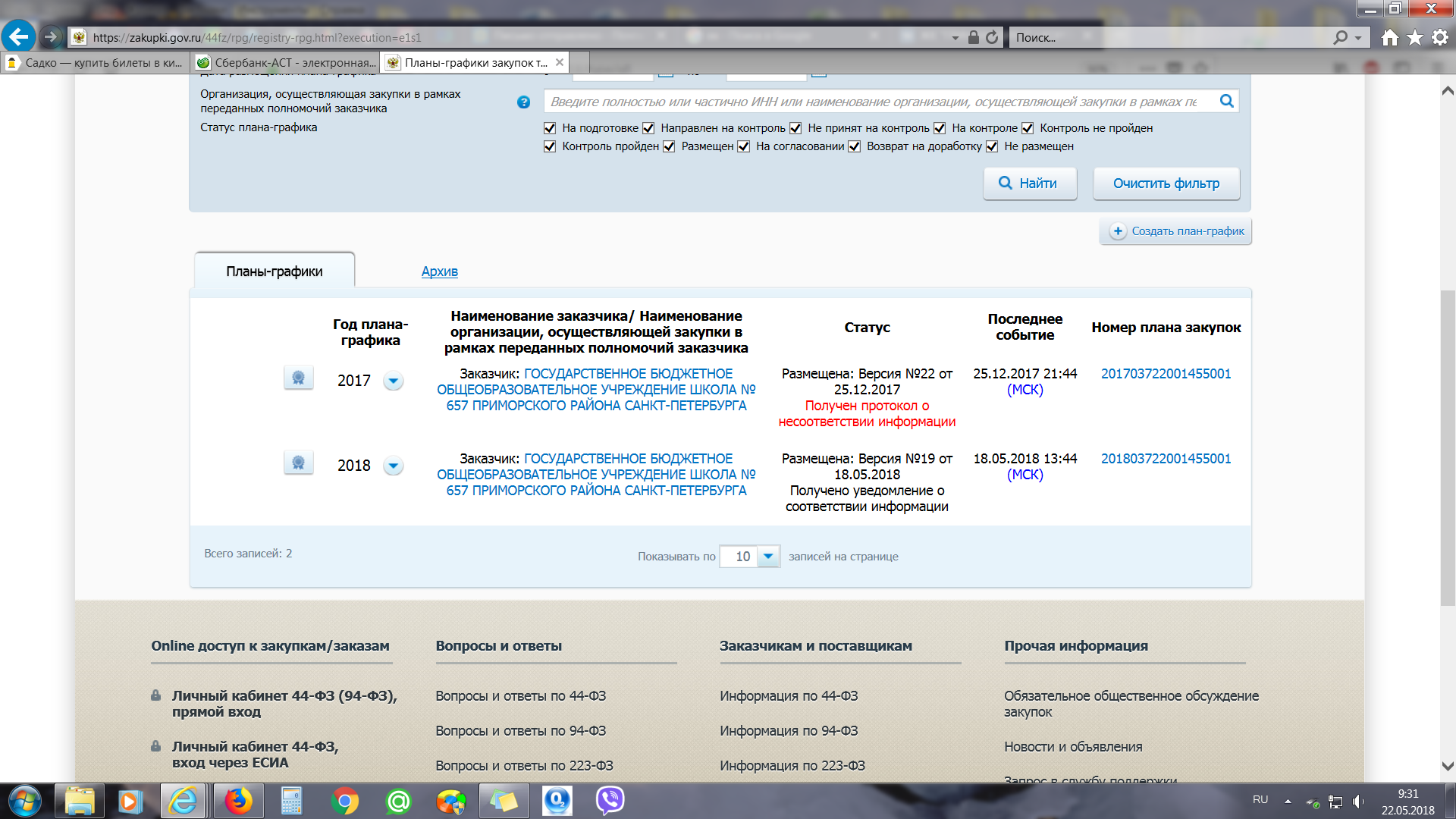Screen dimensions: 1456x819
Task: Open the browser Tools gear icon
Action: pyautogui.click(x=1440, y=37)
